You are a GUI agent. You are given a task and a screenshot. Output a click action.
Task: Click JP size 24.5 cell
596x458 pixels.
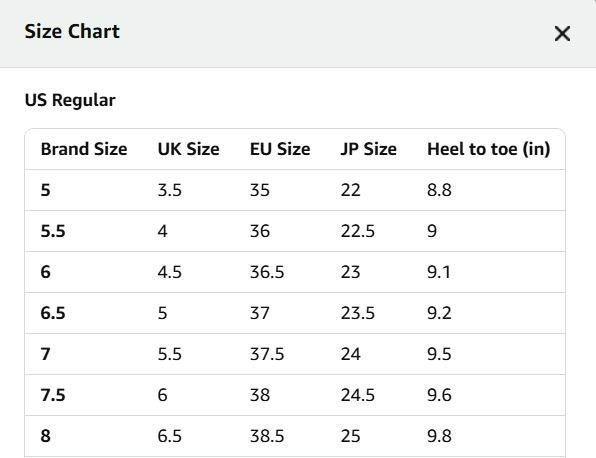pos(358,395)
